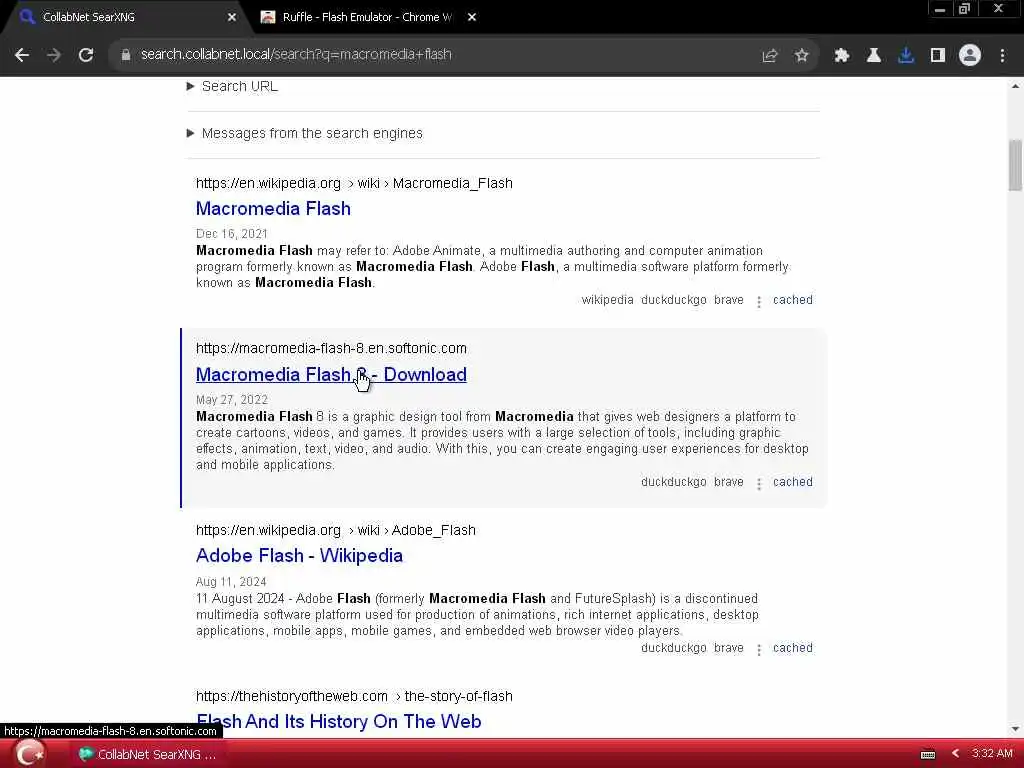The height and width of the screenshot is (768, 1024).
Task: Switch to Ruffle - Flash Emulator tab
Action: pos(367,18)
